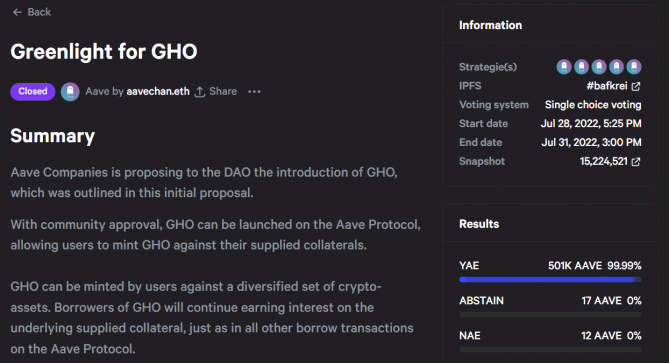
Task: Click the Share text button
Action: coord(223,91)
